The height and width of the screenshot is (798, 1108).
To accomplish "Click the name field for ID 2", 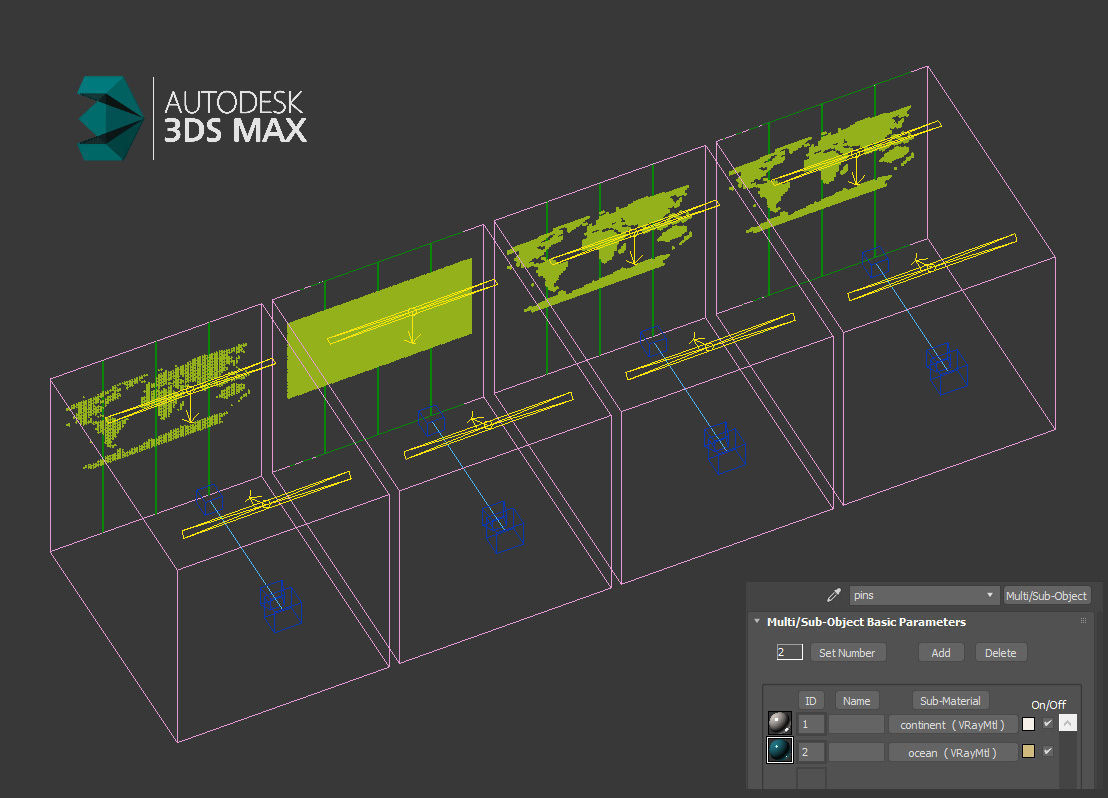I will click(856, 752).
